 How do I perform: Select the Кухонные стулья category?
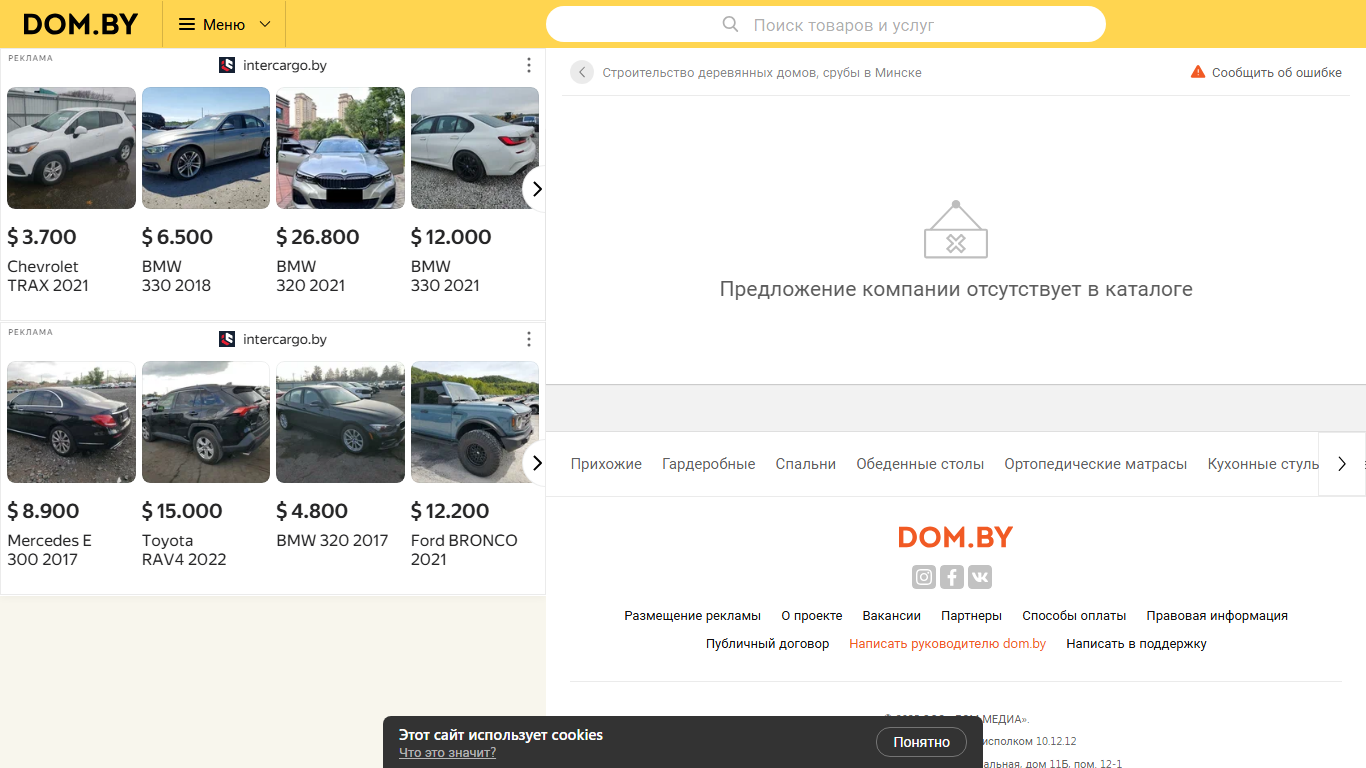pyautogui.click(x=1263, y=464)
